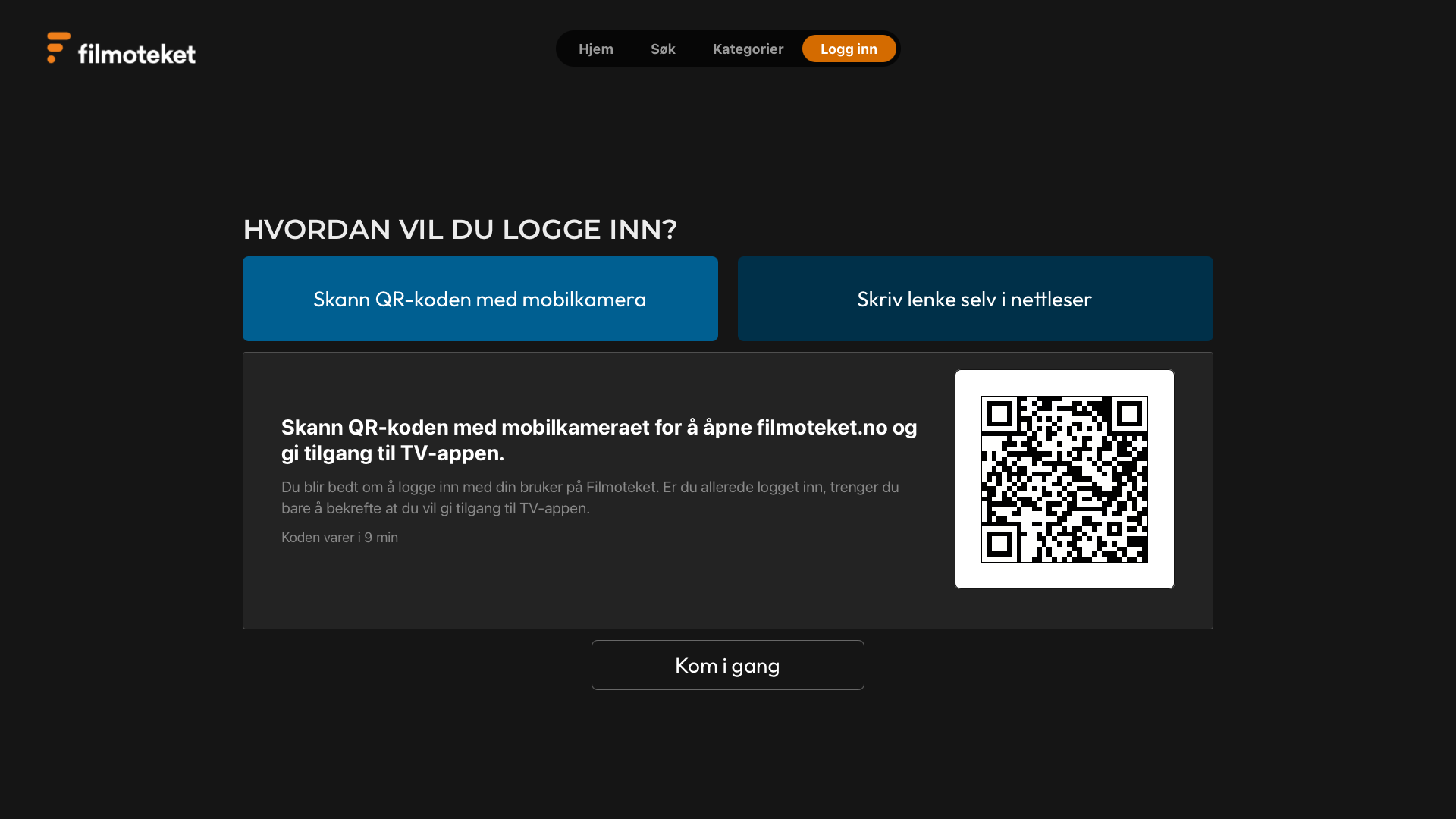Click the QR code image
Image resolution: width=1456 pixels, height=819 pixels.
point(1065,479)
